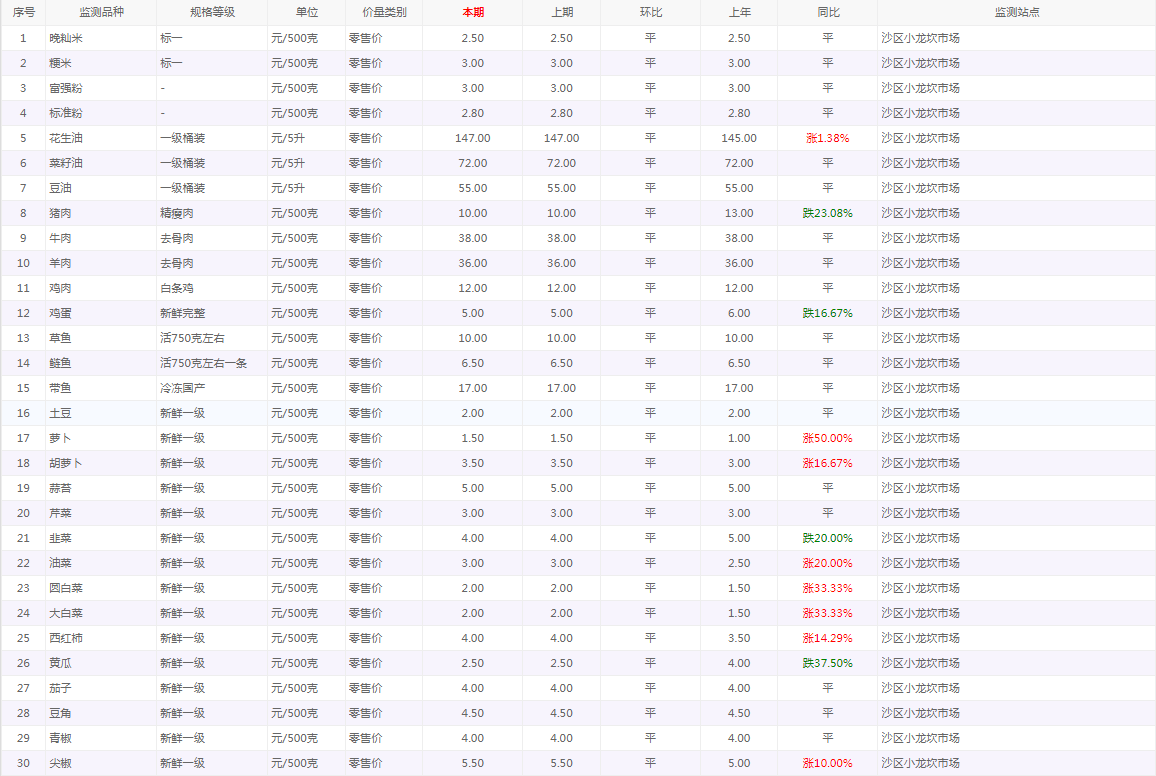Viewport: 1156px width, 776px height.
Task: Click the 同比 column header
Action: point(828,13)
